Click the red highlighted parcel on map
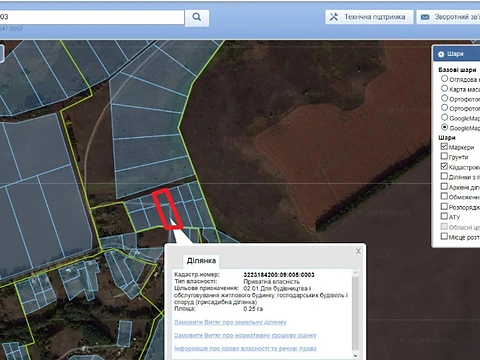 click(168, 209)
